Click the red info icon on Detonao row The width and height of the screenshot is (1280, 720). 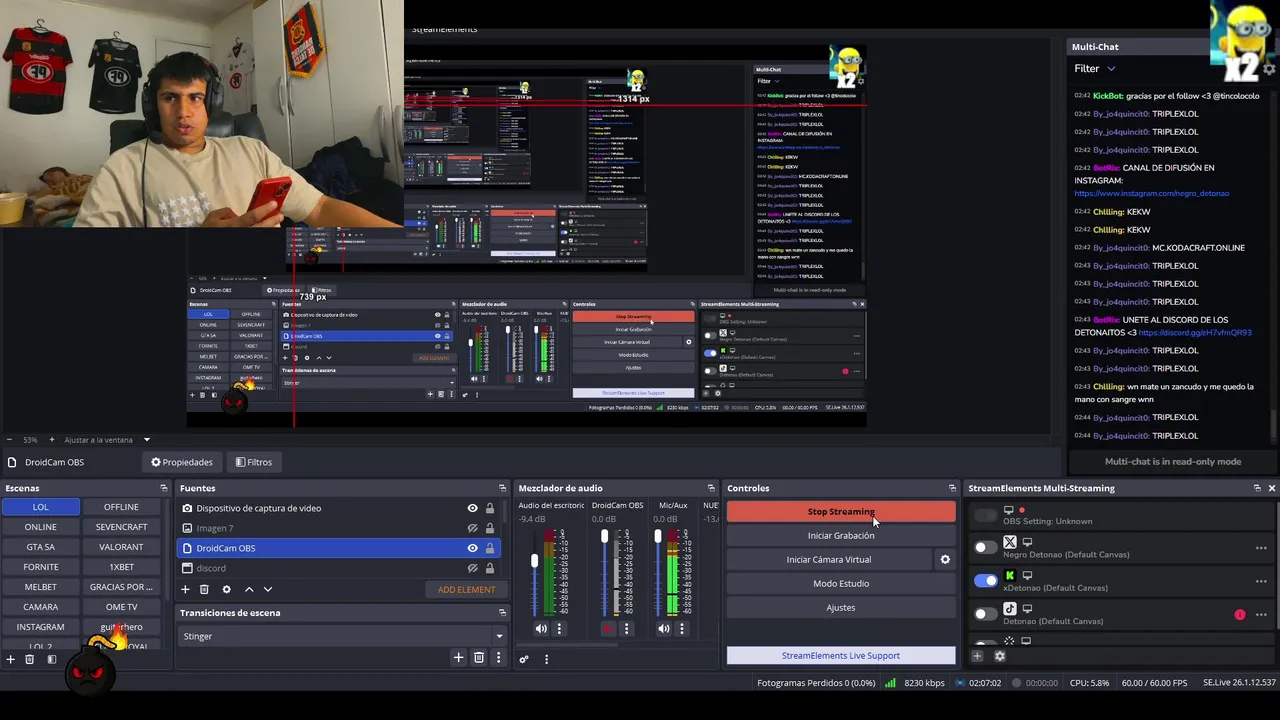pos(1240,615)
